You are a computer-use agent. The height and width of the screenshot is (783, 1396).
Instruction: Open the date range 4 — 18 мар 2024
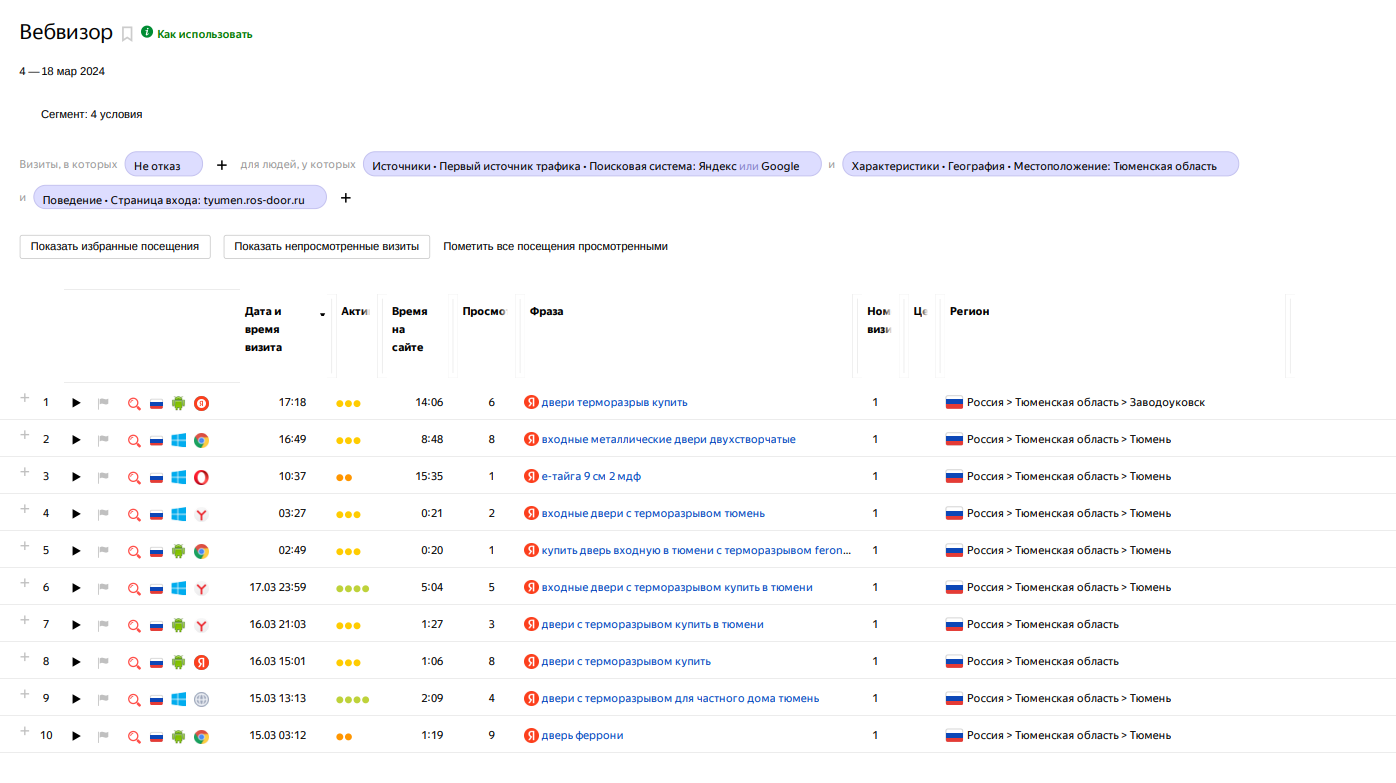pos(62,72)
